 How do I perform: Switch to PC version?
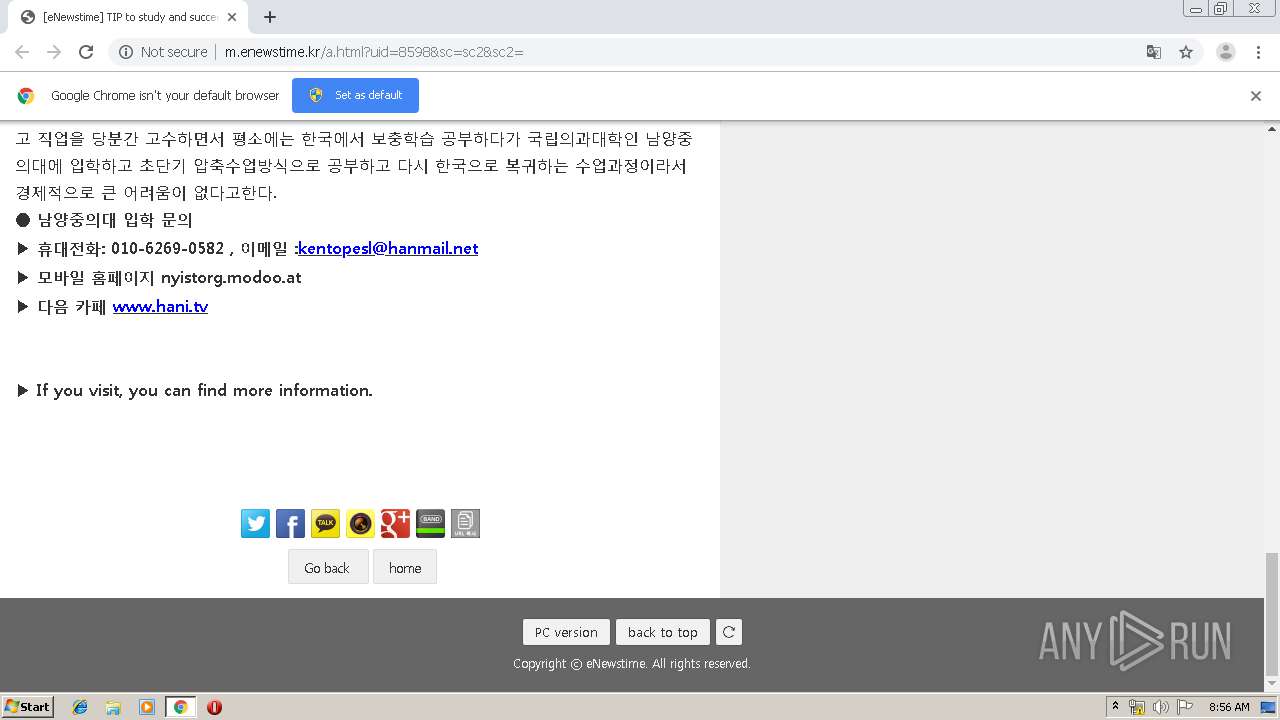point(566,632)
